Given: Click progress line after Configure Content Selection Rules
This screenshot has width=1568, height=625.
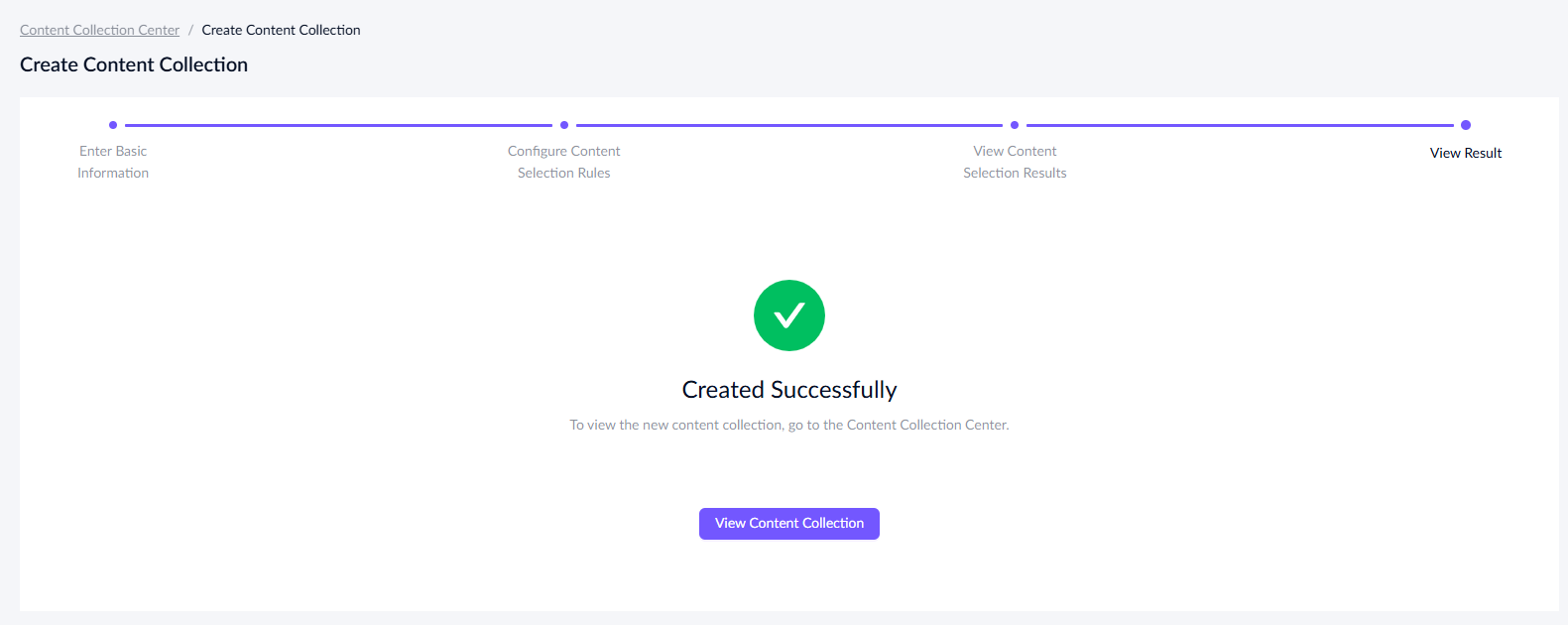Looking at the screenshot, I should pos(789,125).
